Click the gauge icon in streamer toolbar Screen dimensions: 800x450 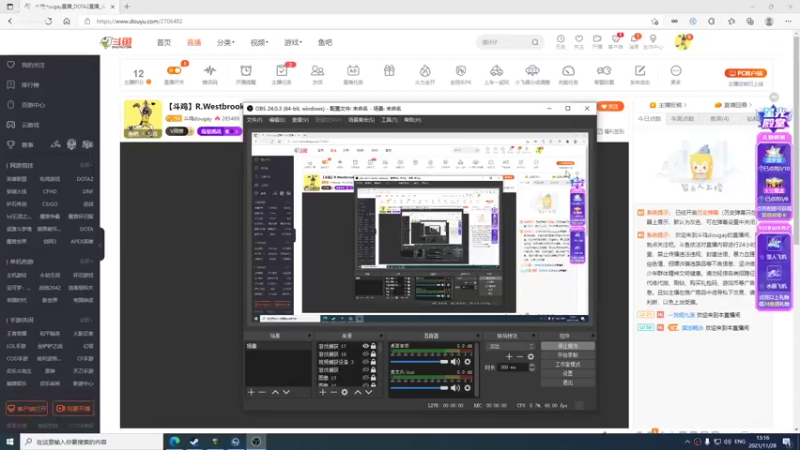(568, 70)
